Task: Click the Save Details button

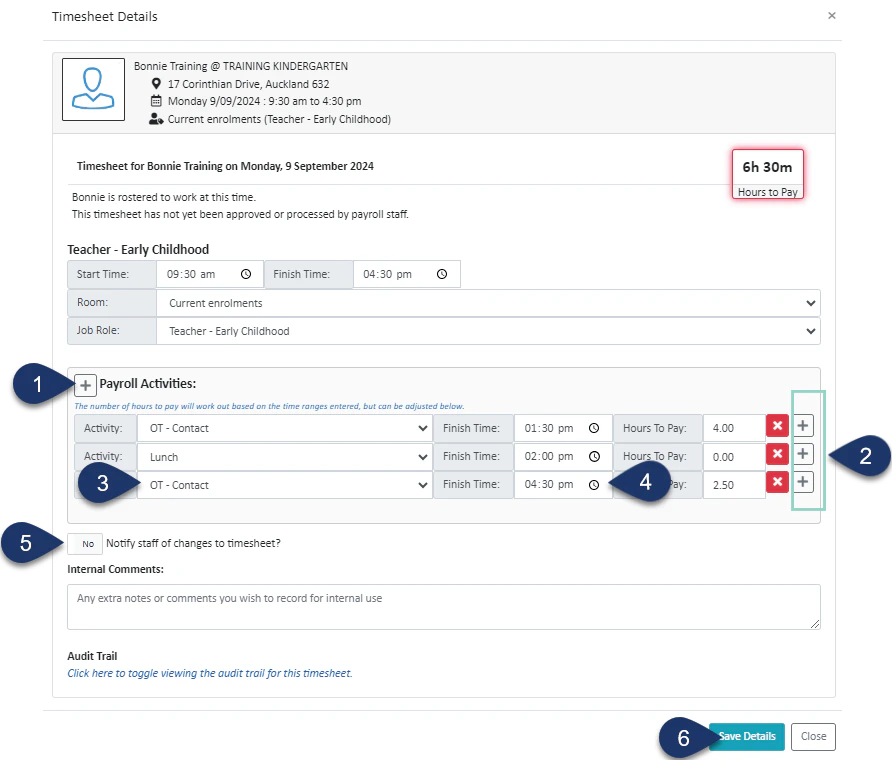Action: click(746, 737)
